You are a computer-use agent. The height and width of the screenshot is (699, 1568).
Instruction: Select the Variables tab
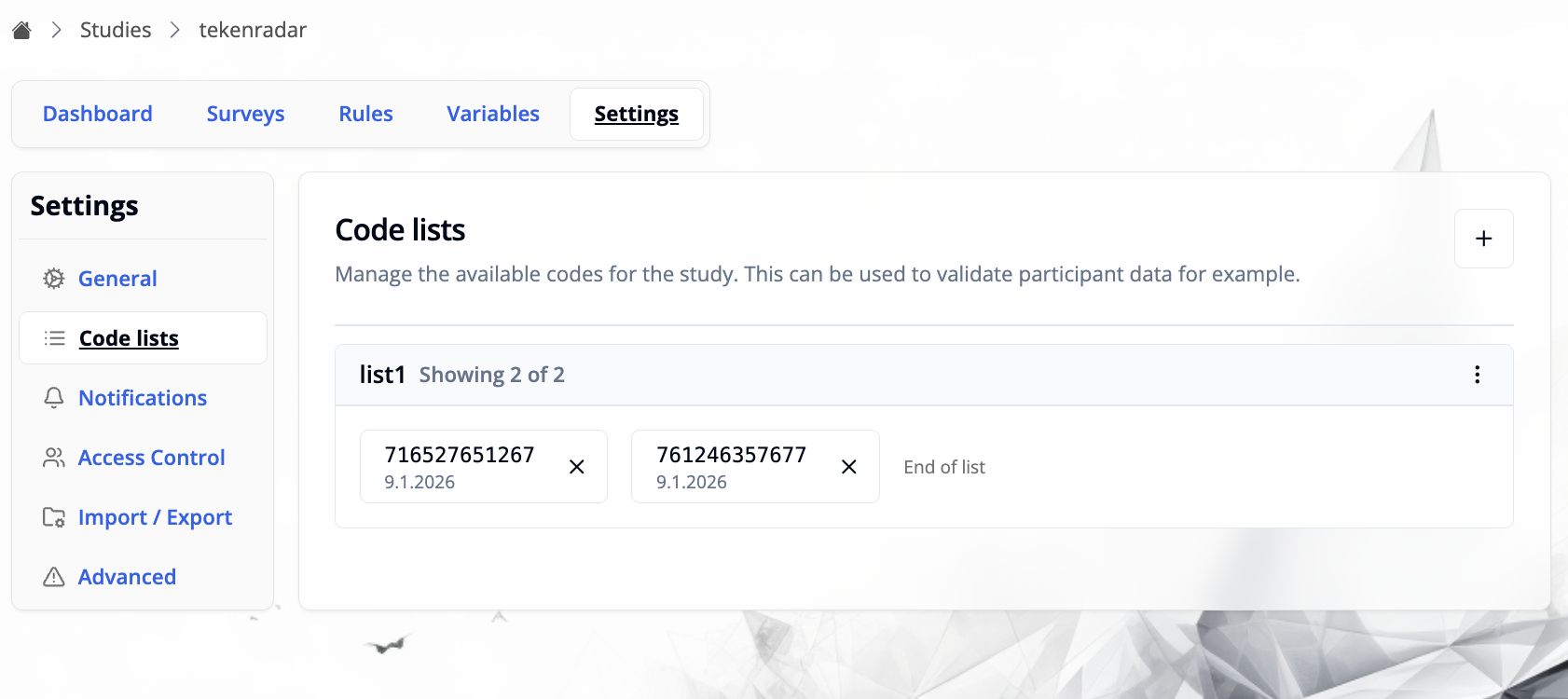[493, 114]
